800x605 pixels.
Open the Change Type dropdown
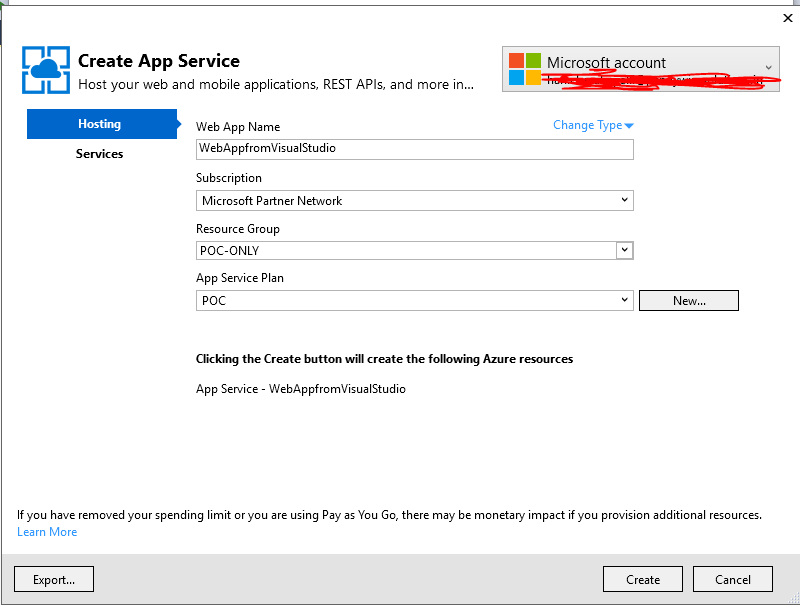593,125
